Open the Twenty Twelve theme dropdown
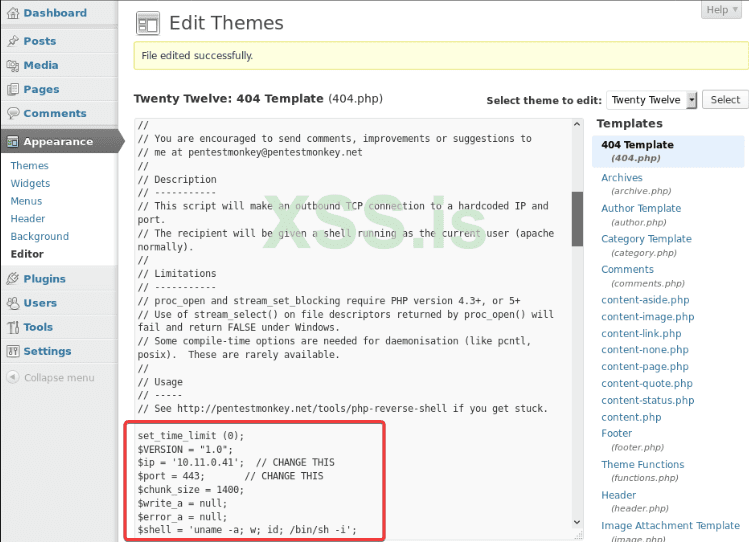Screen dimensions: 749x542 click(652, 100)
